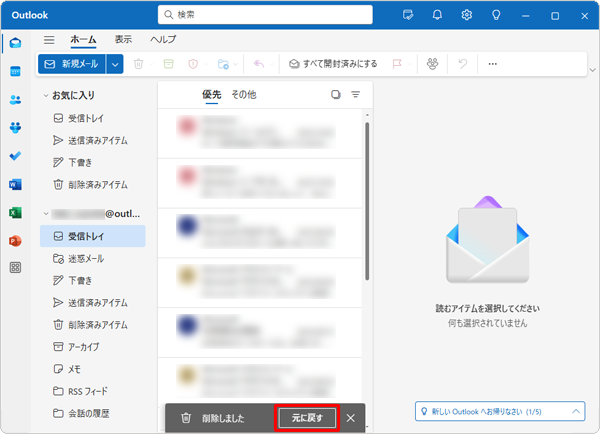Image resolution: width=600 pixels, height=434 pixels.
Task: Expand the 新しい Outlook へお帰りなさい tip panel
Action: click(576, 411)
